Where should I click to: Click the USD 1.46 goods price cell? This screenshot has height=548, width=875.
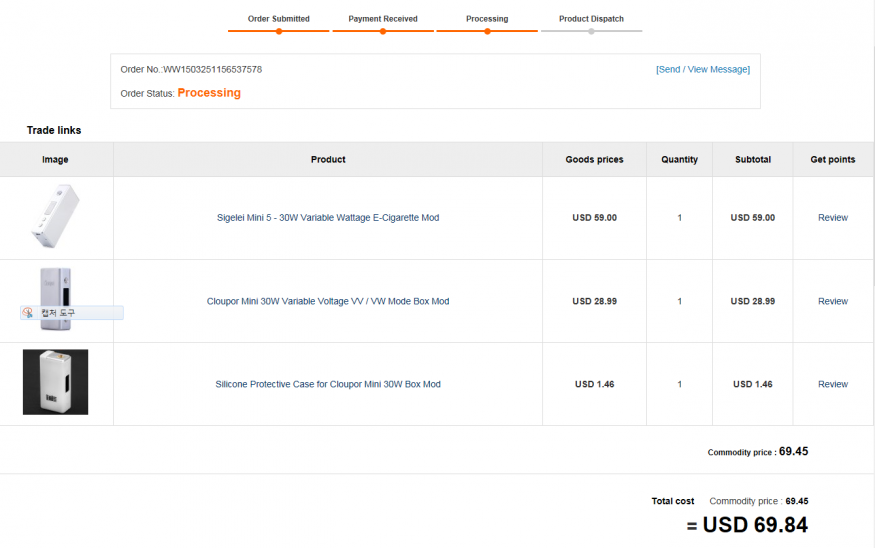coord(594,384)
